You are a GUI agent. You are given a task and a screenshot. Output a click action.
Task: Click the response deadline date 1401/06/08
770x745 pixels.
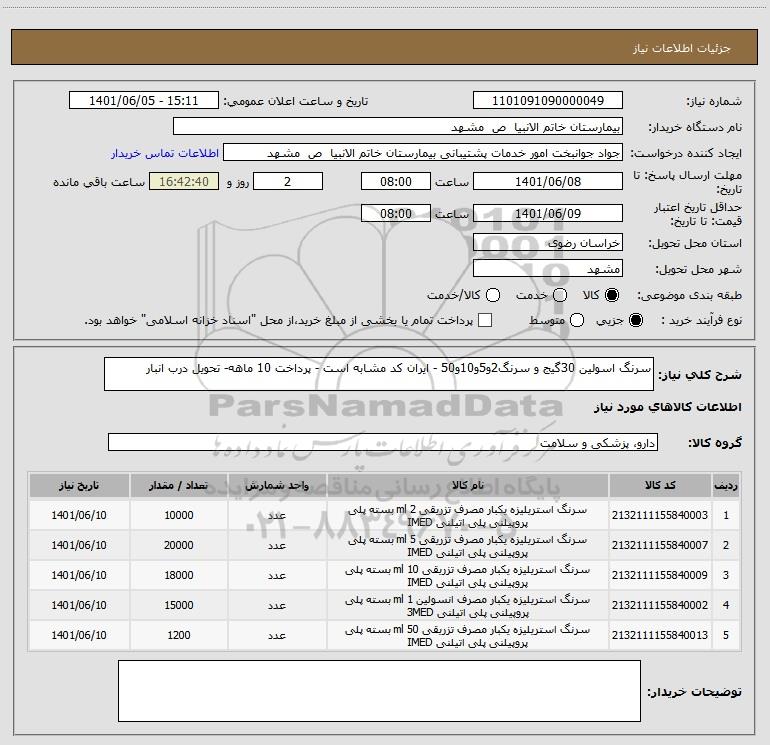pos(548,181)
